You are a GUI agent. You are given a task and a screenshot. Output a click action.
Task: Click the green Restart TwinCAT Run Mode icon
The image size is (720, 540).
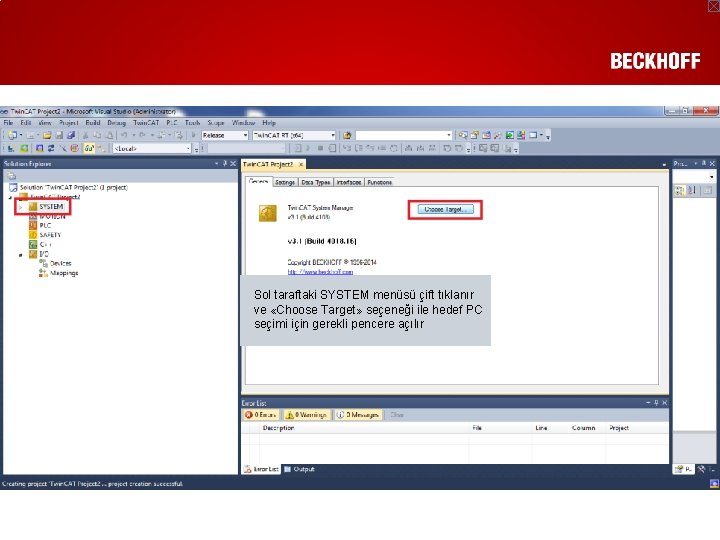click(x=24, y=148)
